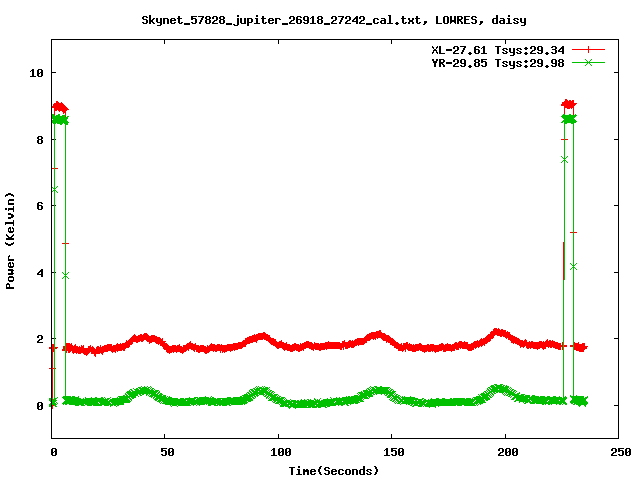Click the red XL legend line sample
The image size is (640, 480).
588,50
